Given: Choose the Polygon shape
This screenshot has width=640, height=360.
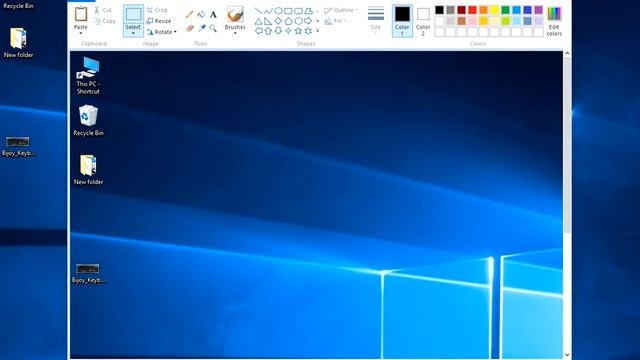Looking at the screenshot, I should (309, 11).
